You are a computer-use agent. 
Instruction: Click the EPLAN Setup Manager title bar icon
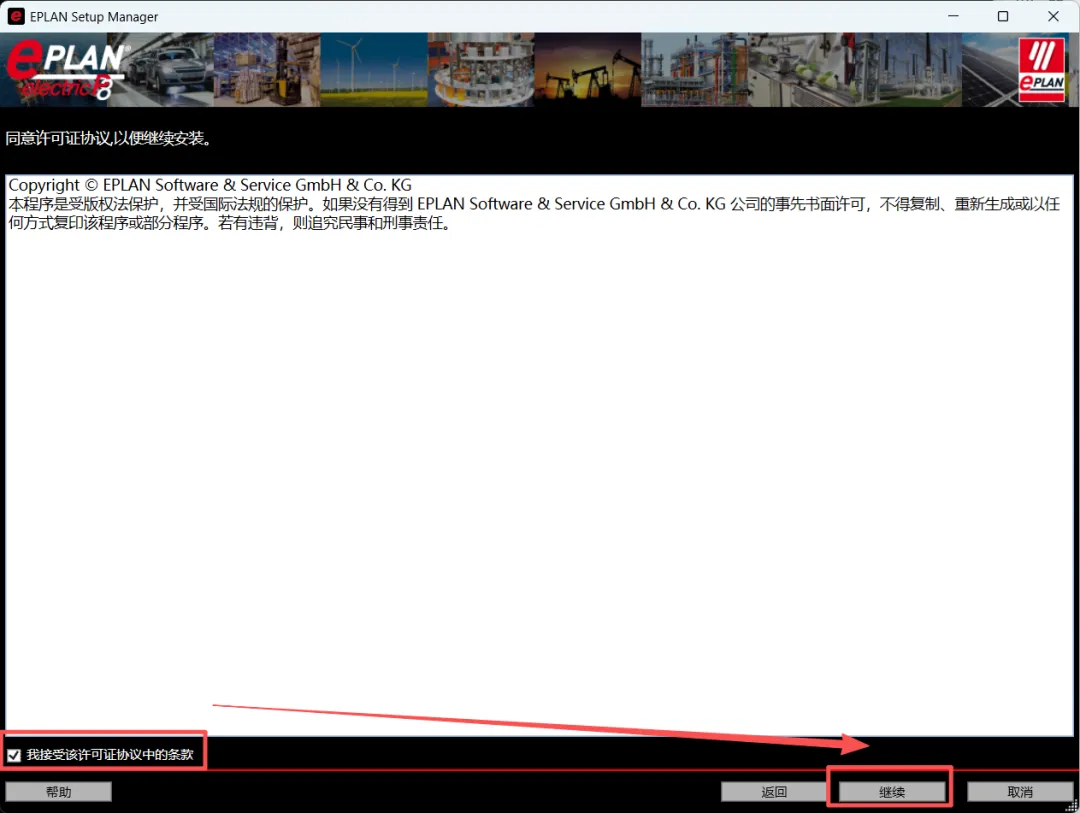[16, 16]
